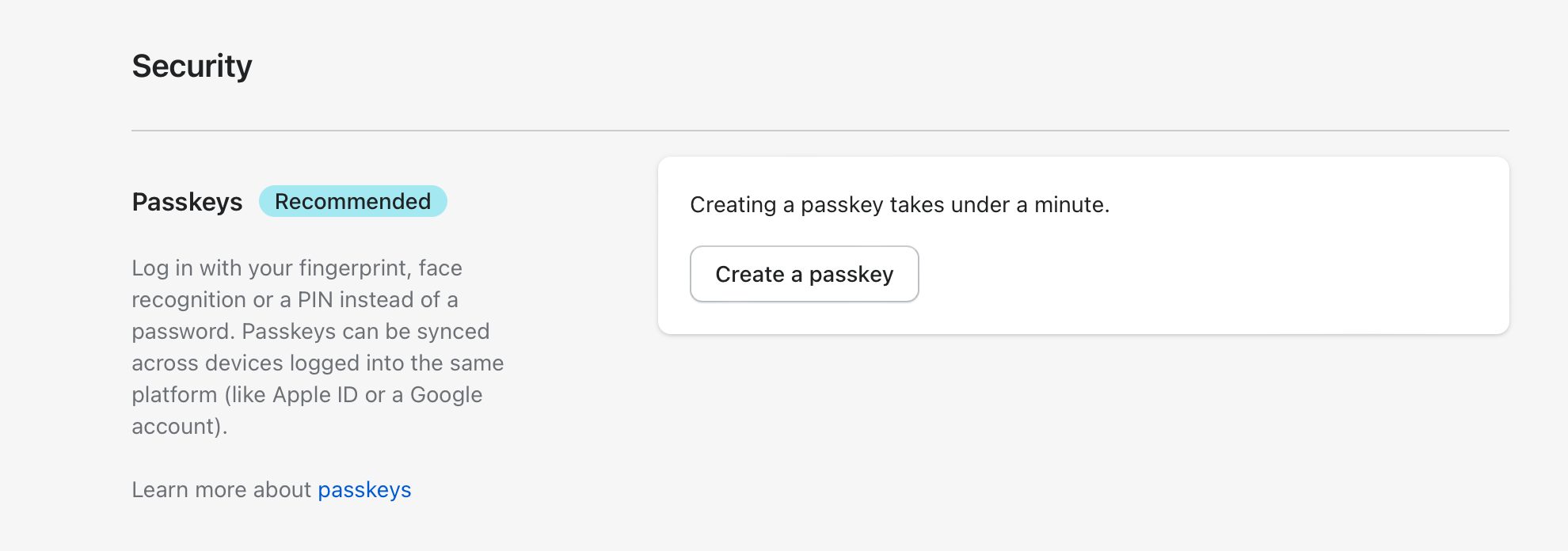
Task: Follow the blue passkeys hyperlink
Action: (364, 489)
